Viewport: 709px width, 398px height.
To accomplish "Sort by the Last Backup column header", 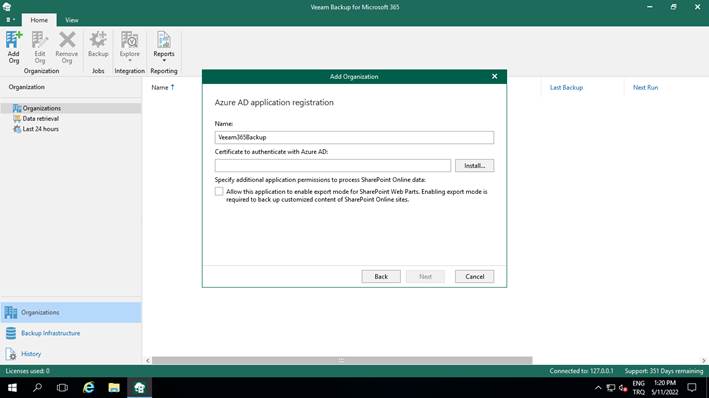I will pos(566,87).
